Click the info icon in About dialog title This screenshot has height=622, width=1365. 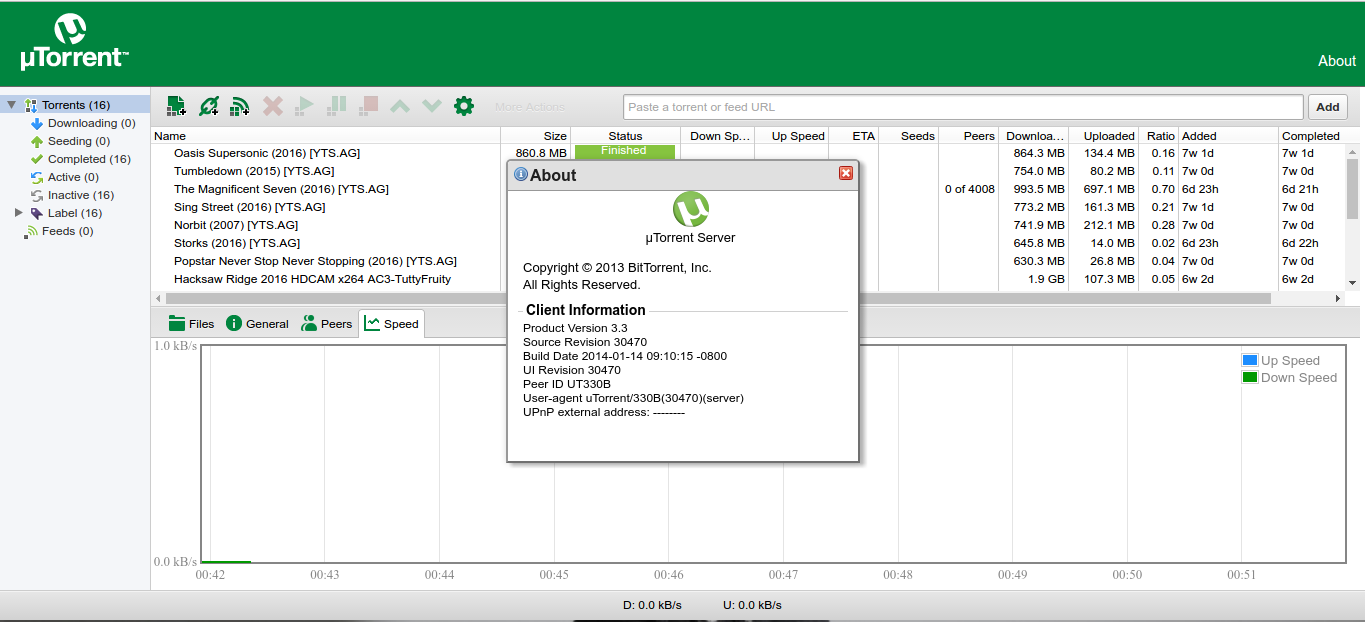click(521, 174)
